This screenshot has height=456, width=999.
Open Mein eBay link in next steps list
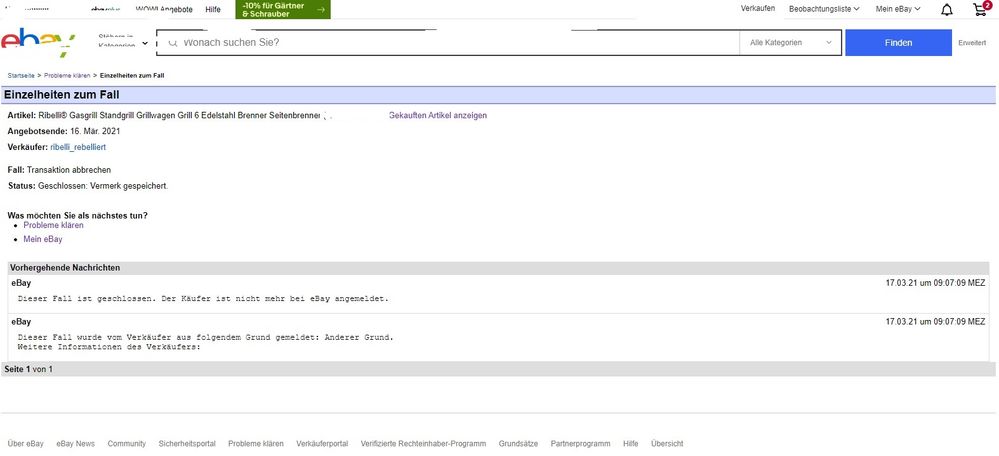(43, 239)
